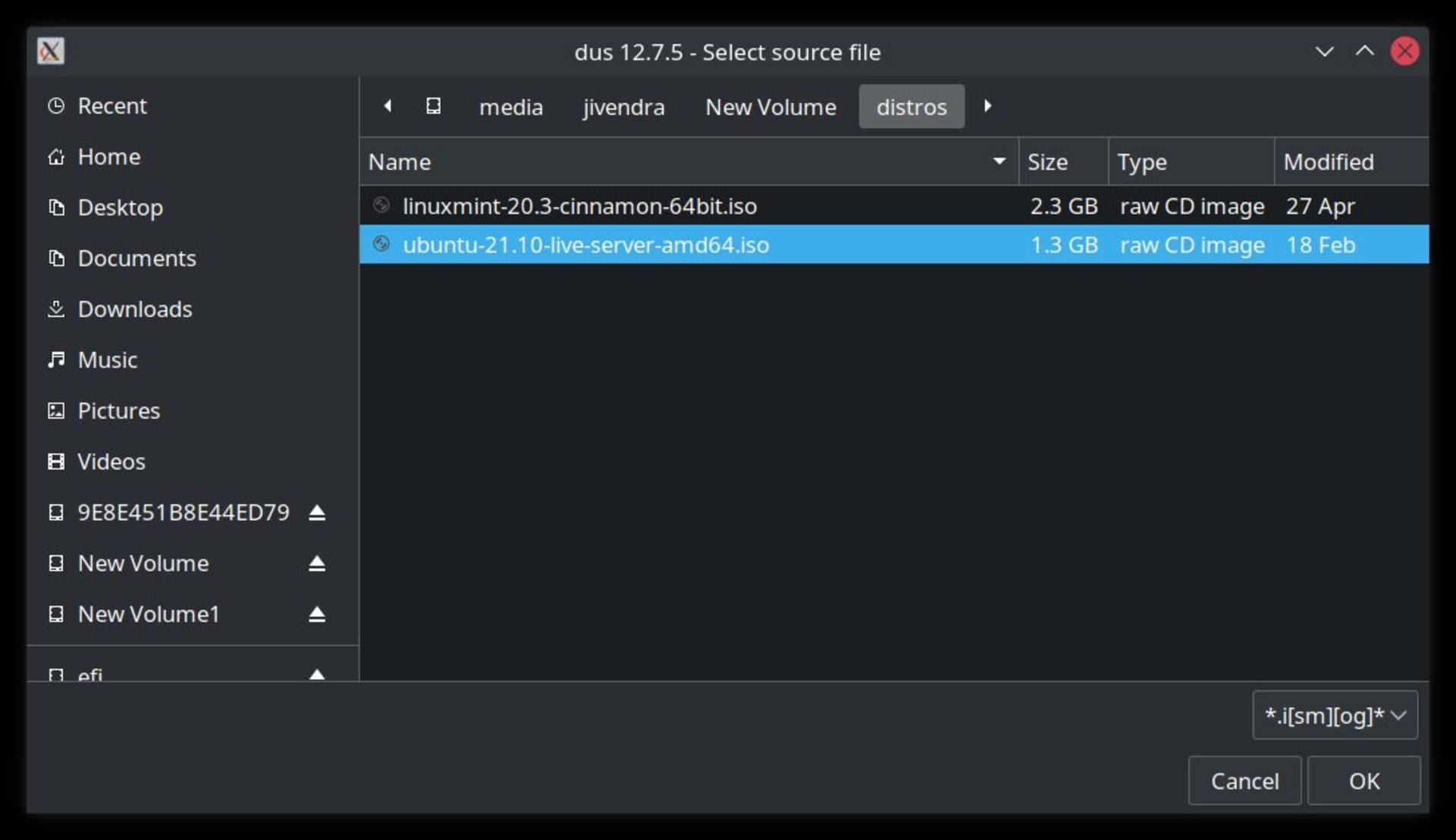Click raw CD image type for linuxmint
The image size is (1456, 840).
point(1192,206)
